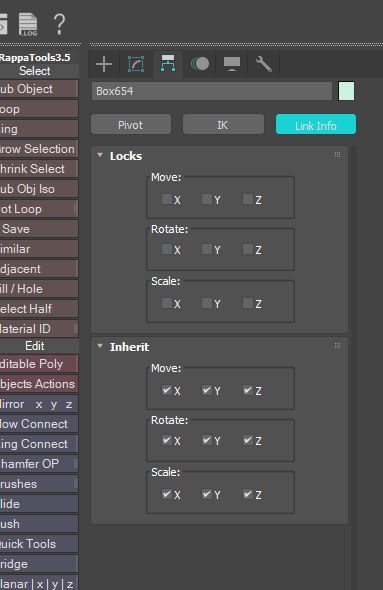The image size is (383, 590).
Task: Disable Inherit Rotate X checkbox
Action: coord(167,440)
